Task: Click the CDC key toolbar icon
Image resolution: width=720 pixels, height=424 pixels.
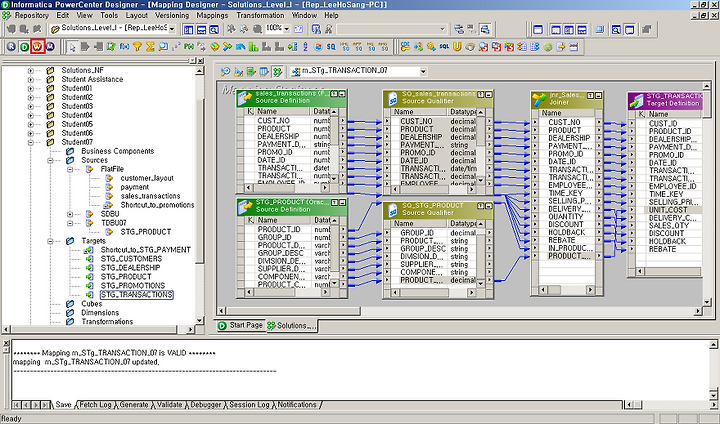Action: 405,47
